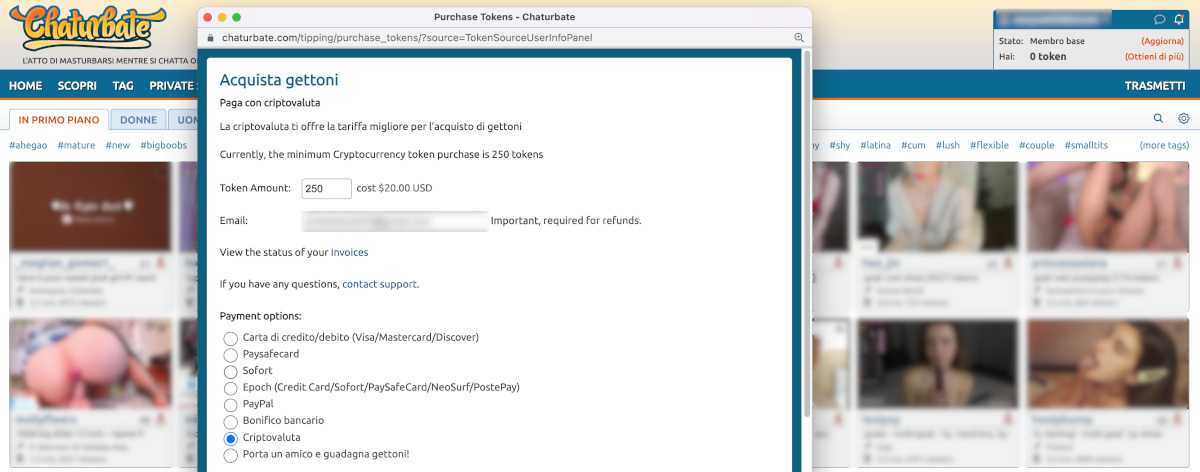1200x472 pixels.
Task: Click the #smalltits tag
Action: click(x=1086, y=145)
